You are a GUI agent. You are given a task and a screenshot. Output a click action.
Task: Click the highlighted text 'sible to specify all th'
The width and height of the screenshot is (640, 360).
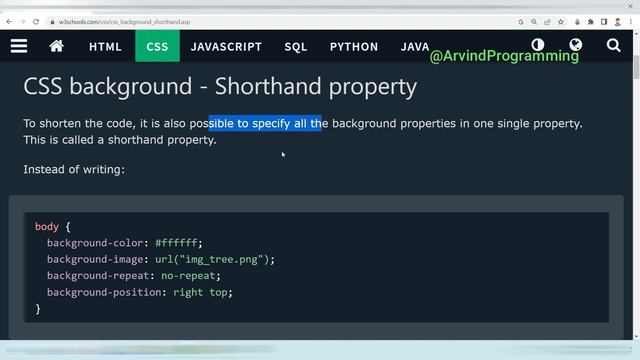click(265, 123)
